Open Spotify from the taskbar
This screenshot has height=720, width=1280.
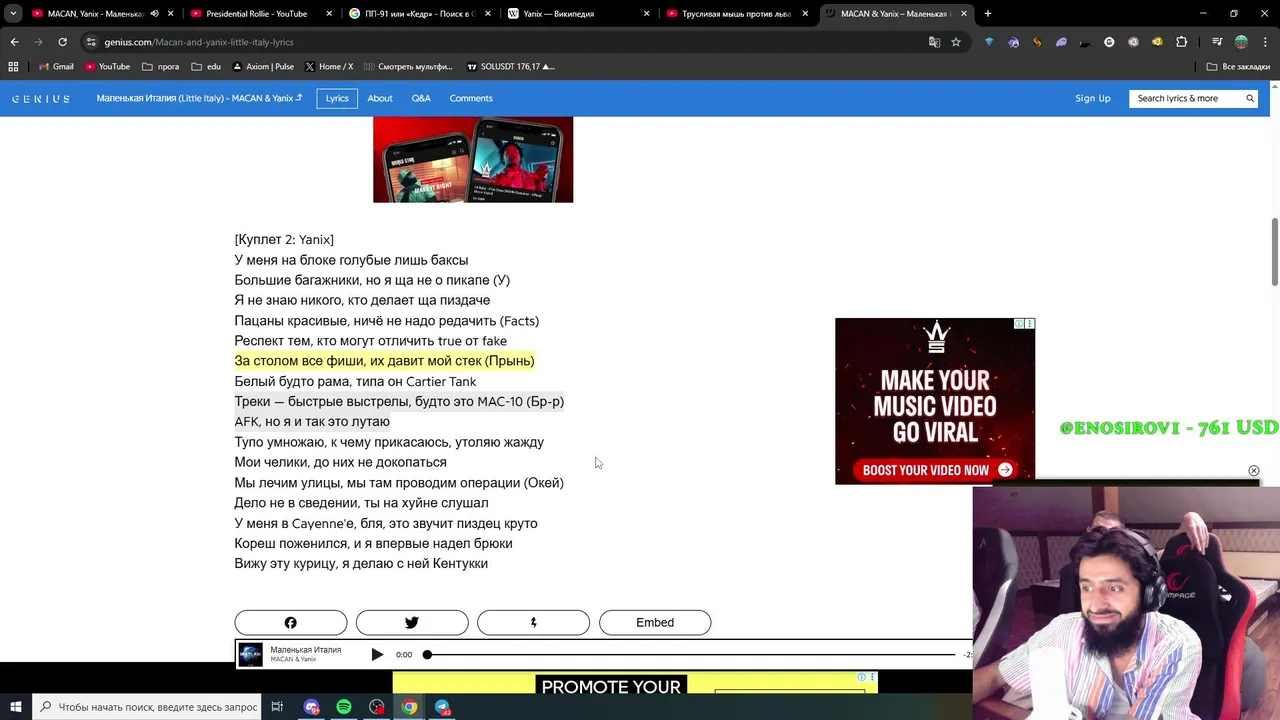(x=344, y=707)
